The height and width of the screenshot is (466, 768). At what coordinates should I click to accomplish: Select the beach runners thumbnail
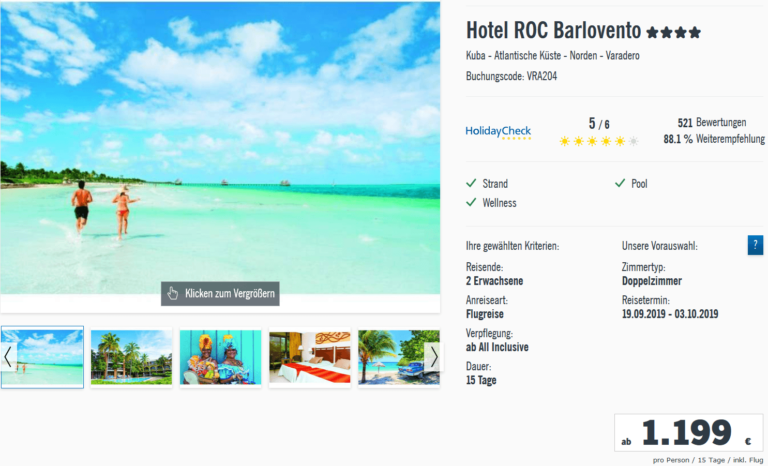[x=42, y=357]
